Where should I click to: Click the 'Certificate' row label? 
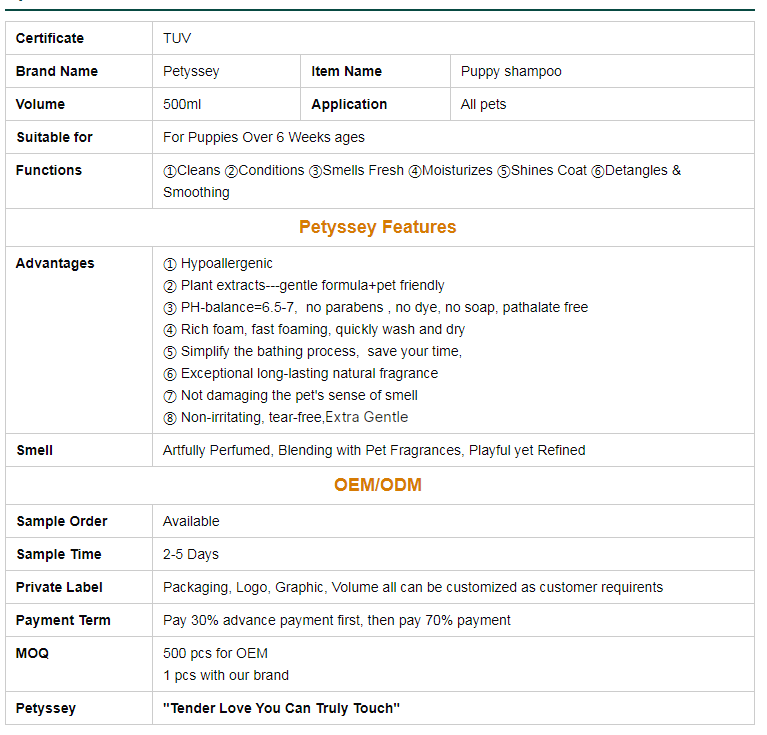50,38
